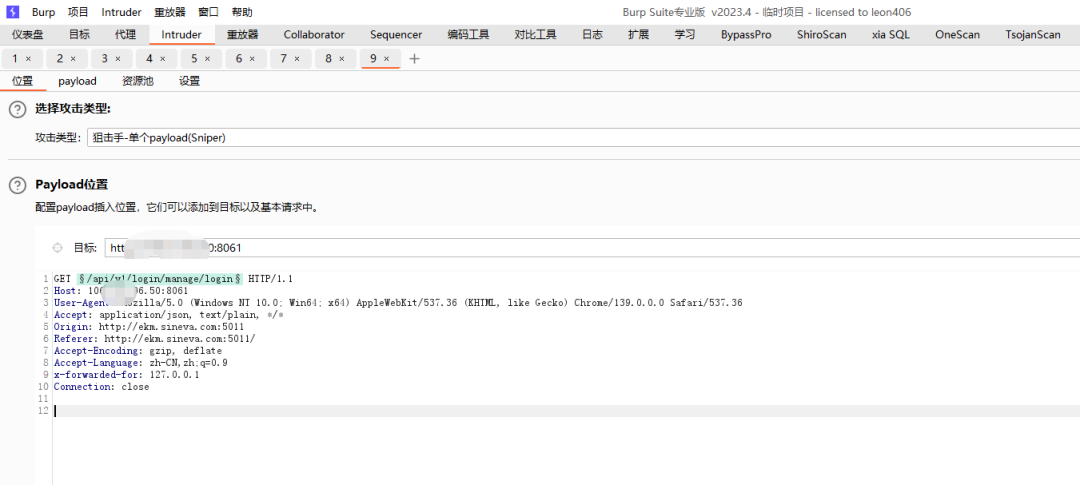Open the 项目 menu
This screenshot has height=485, width=1080.
point(79,12)
